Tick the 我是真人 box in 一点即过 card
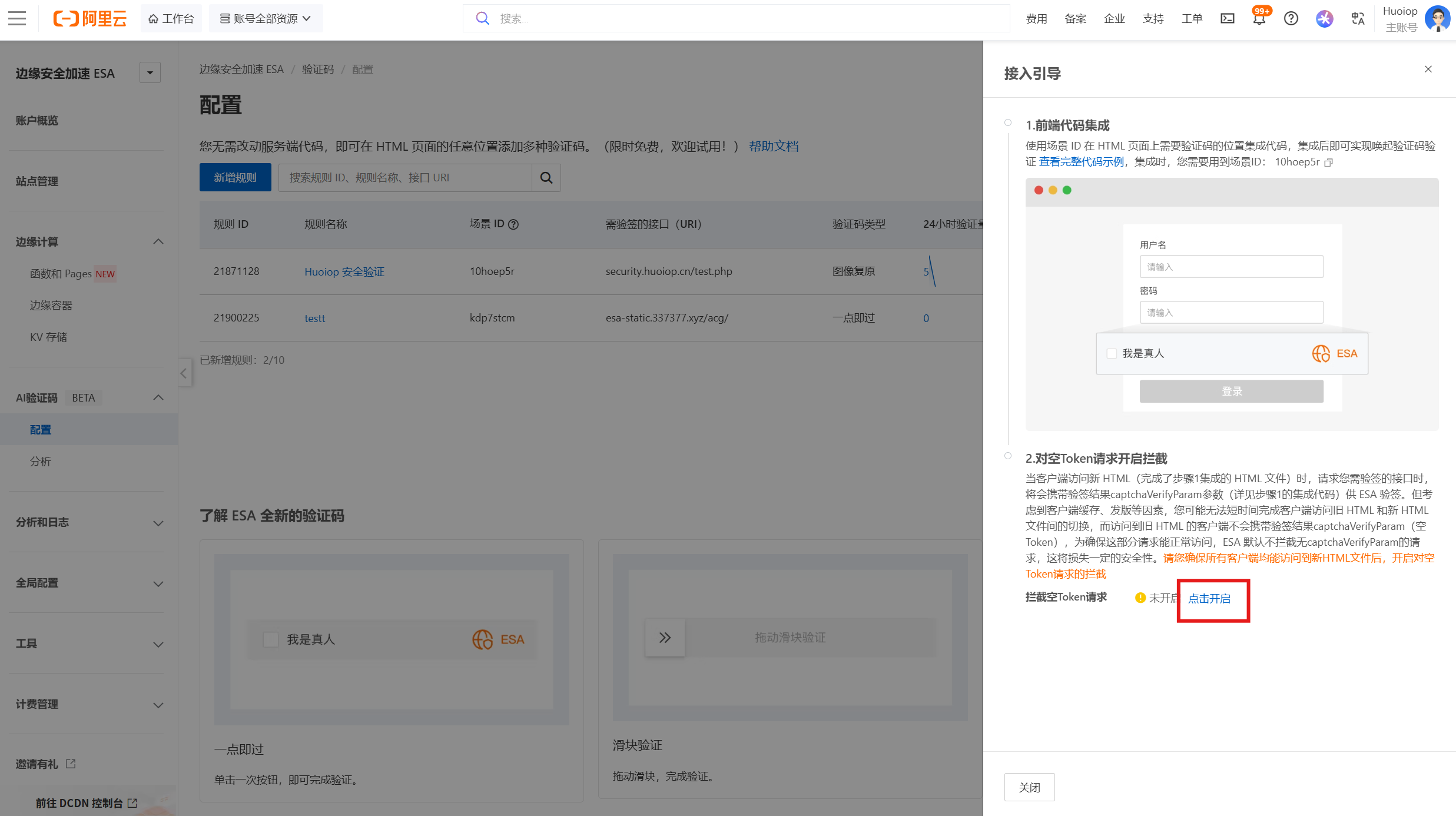 coord(271,639)
